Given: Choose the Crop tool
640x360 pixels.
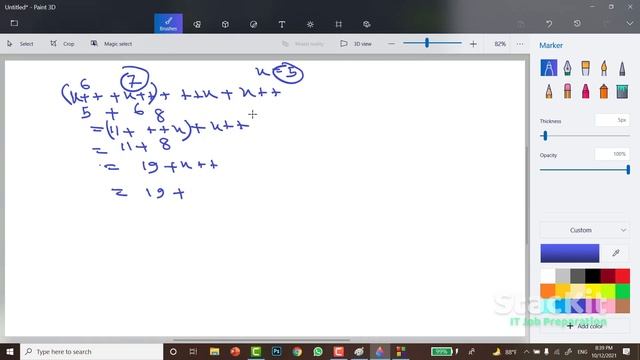Looking at the screenshot, I should click(62, 44).
